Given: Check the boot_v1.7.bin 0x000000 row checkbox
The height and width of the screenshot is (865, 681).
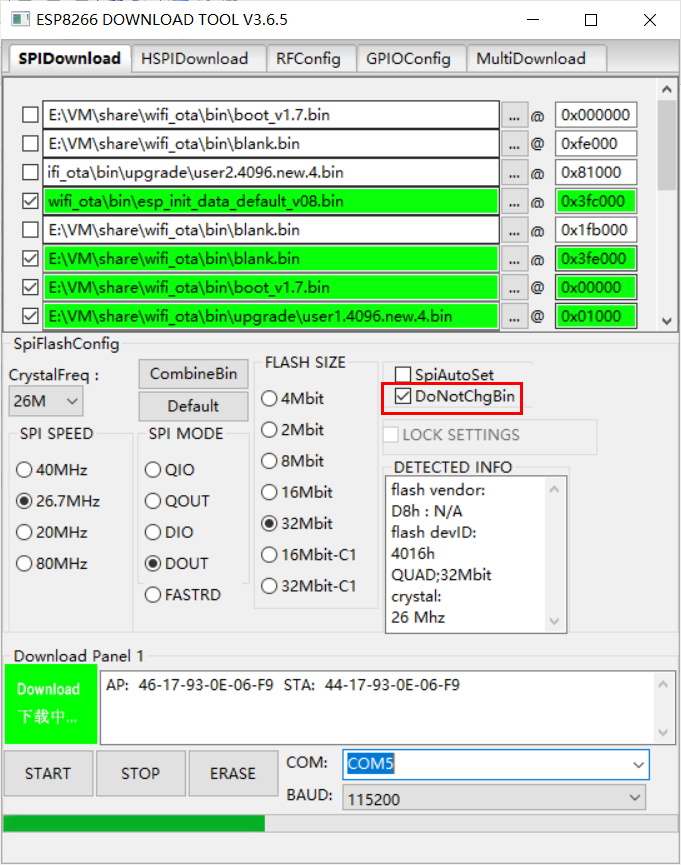Looking at the screenshot, I should (30, 115).
